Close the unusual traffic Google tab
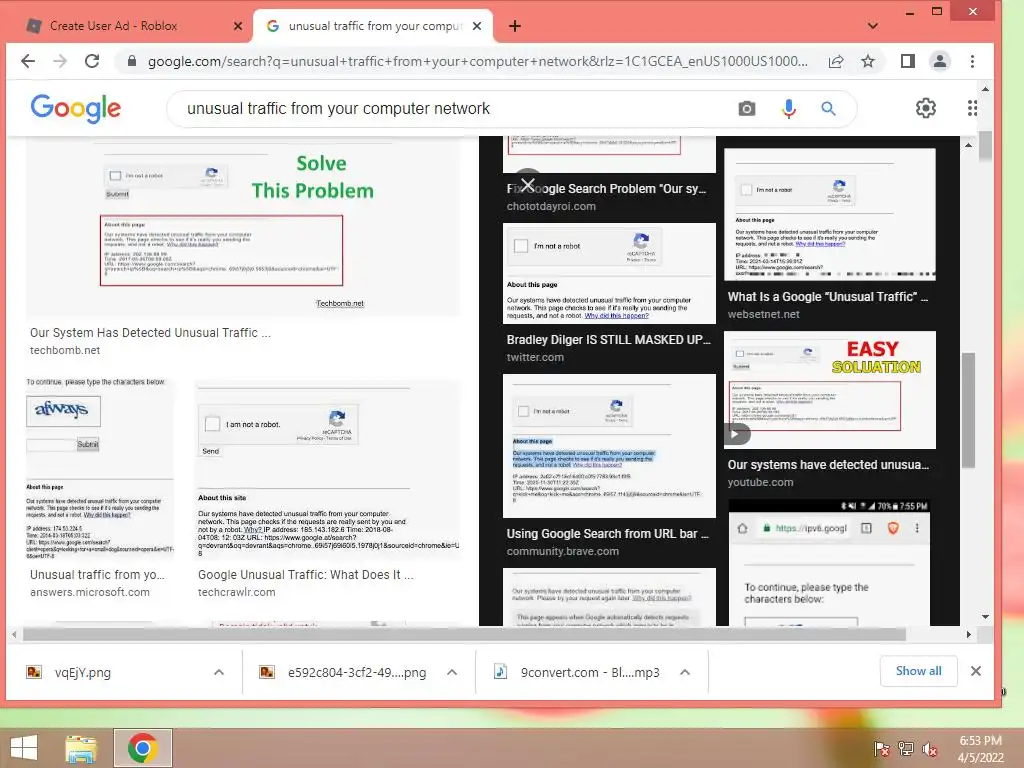 [477, 26]
